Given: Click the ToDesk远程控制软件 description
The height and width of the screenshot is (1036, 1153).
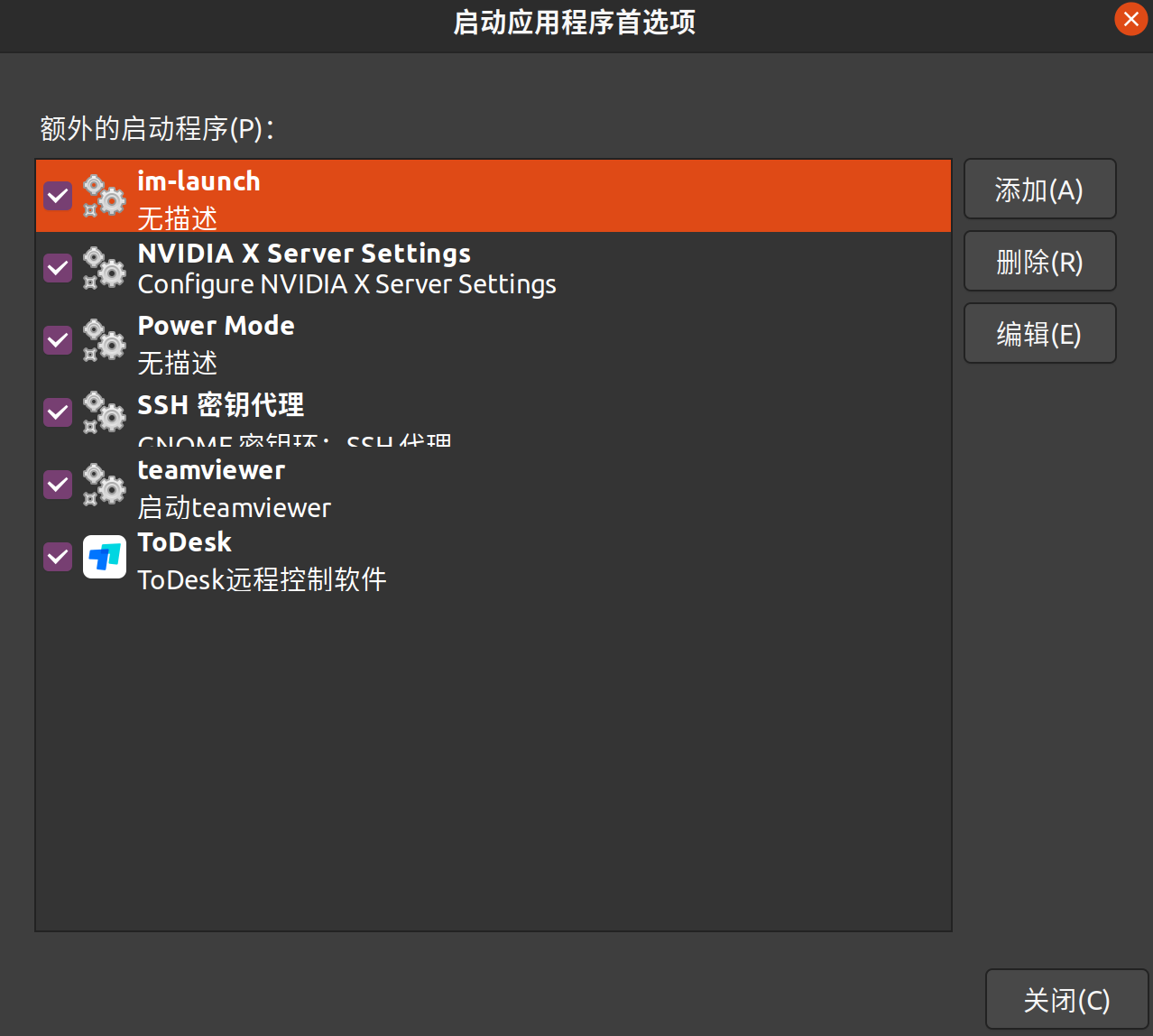Looking at the screenshot, I should pyautogui.click(x=262, y=579).
